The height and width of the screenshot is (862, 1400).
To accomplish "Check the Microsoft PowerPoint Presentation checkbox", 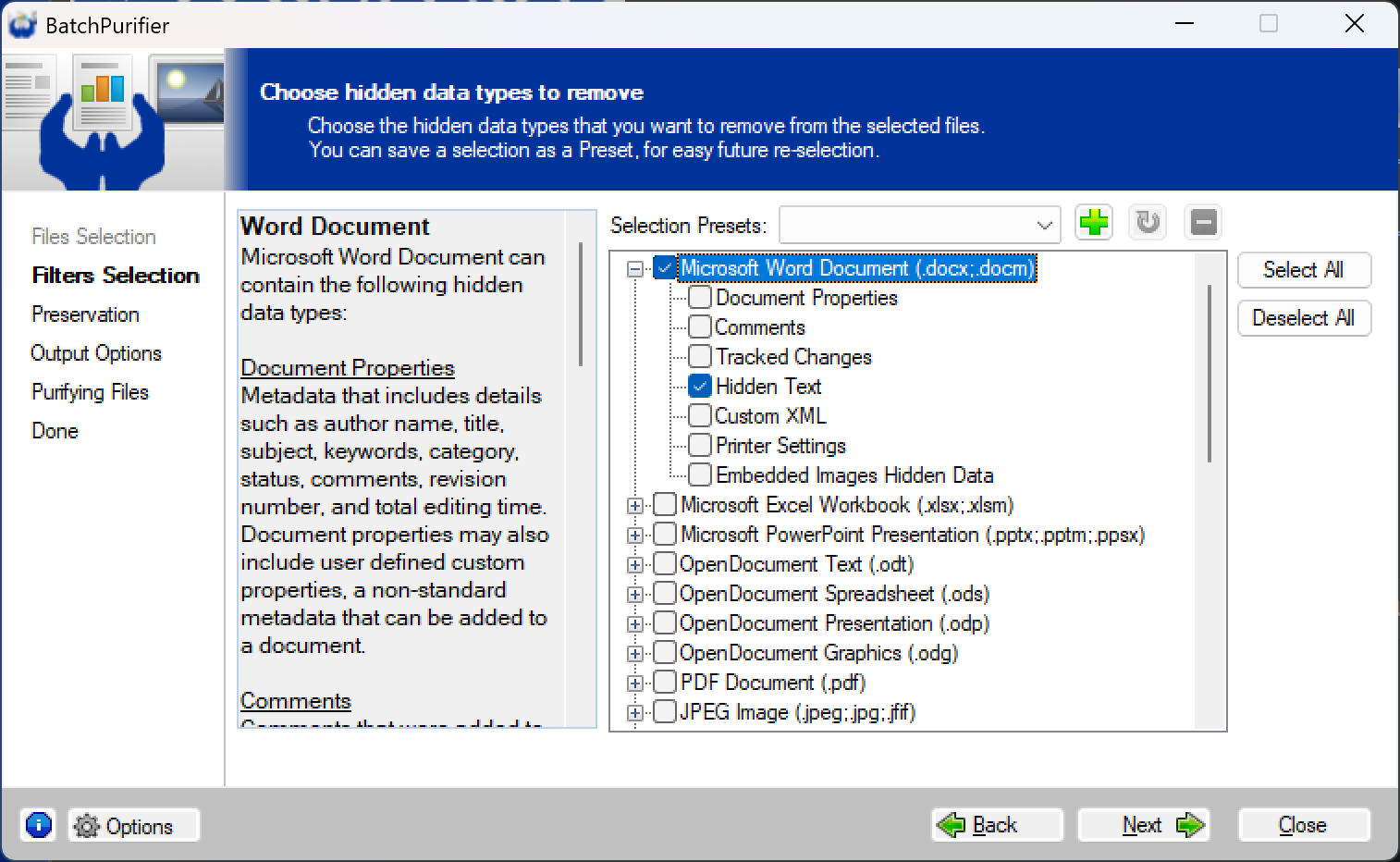I will click(x=665, y=535).
